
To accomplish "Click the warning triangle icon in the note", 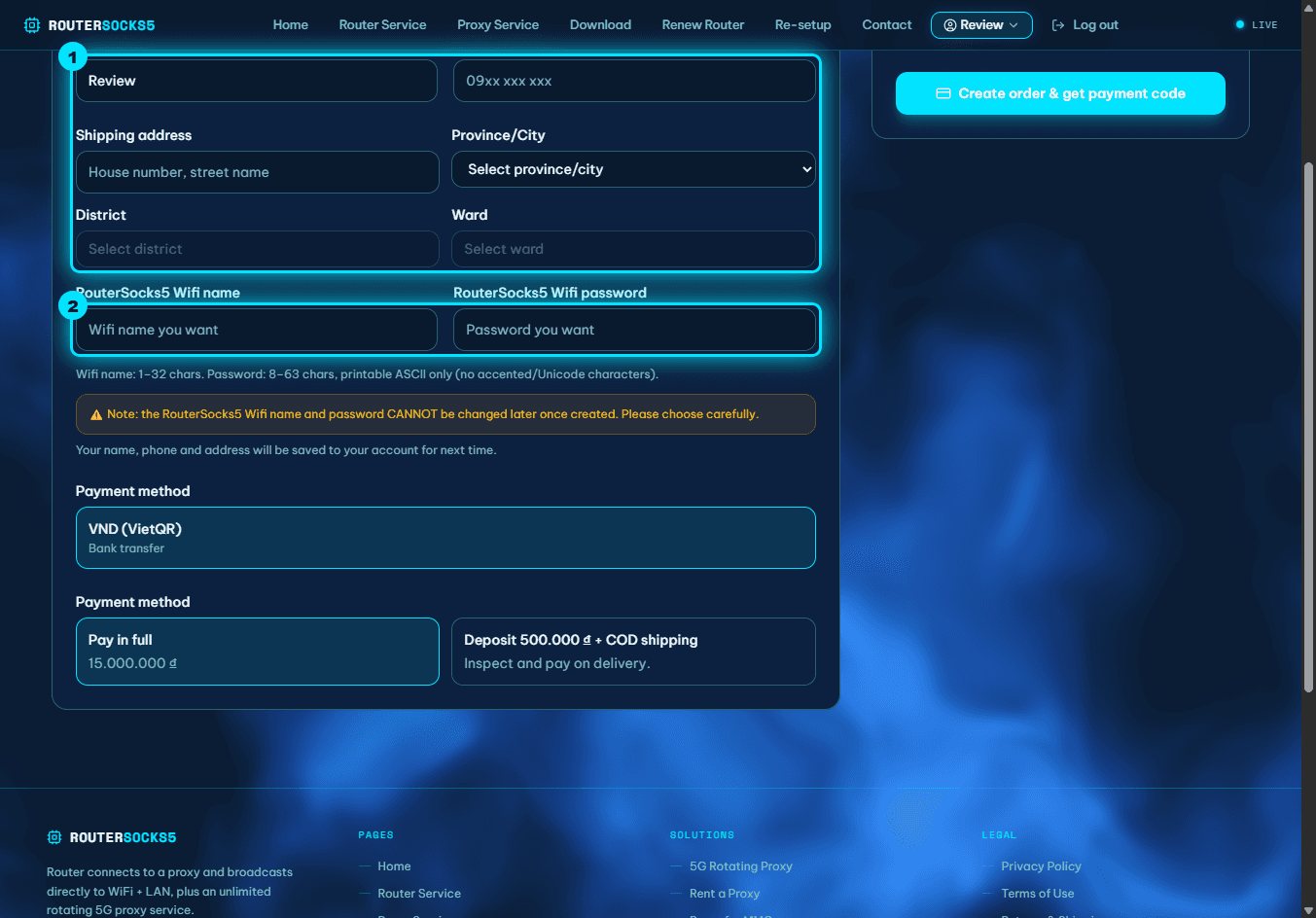I will click(96, 414).
